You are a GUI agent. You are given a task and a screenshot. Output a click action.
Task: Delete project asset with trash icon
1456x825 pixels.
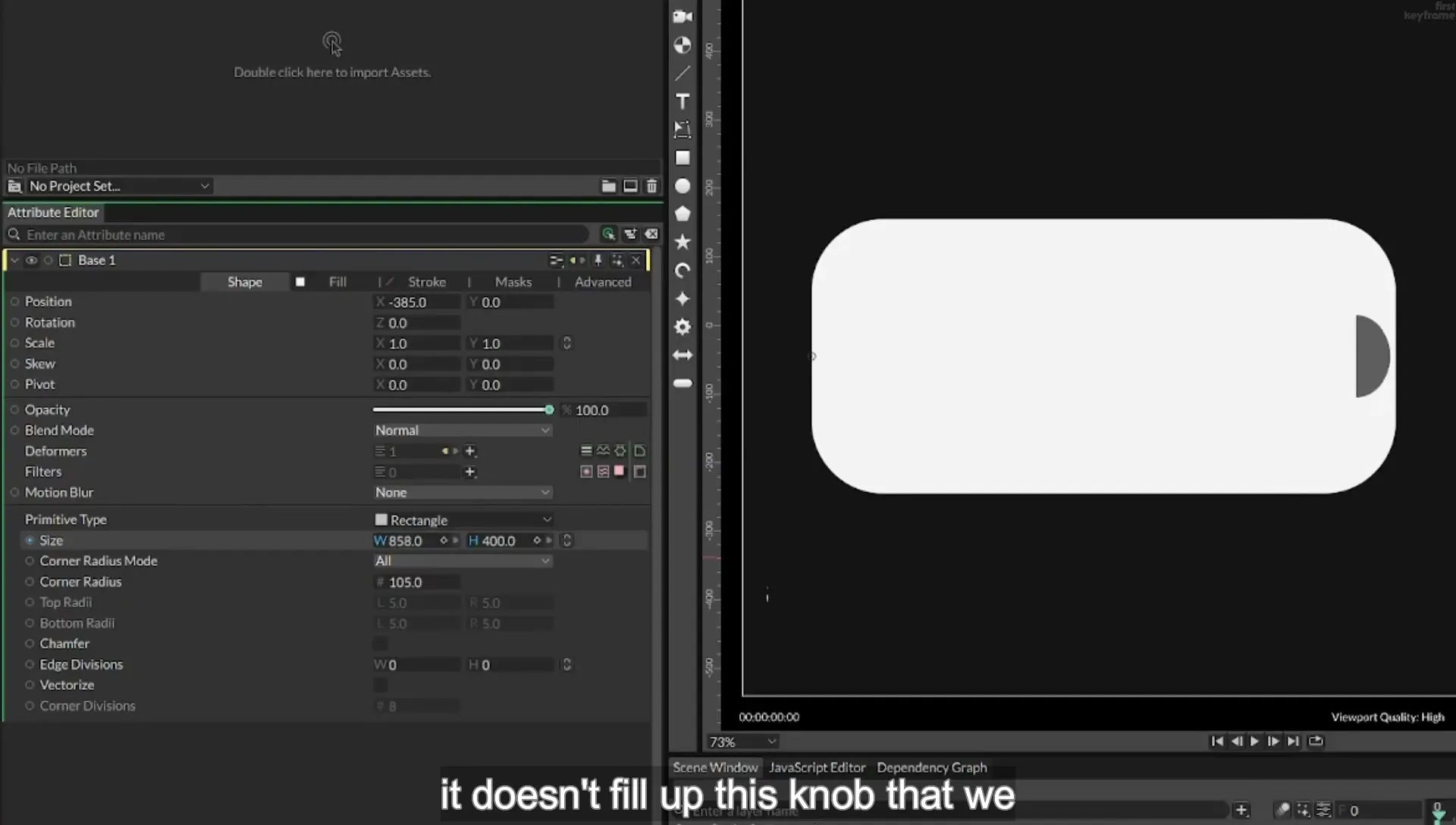(651, 186)
